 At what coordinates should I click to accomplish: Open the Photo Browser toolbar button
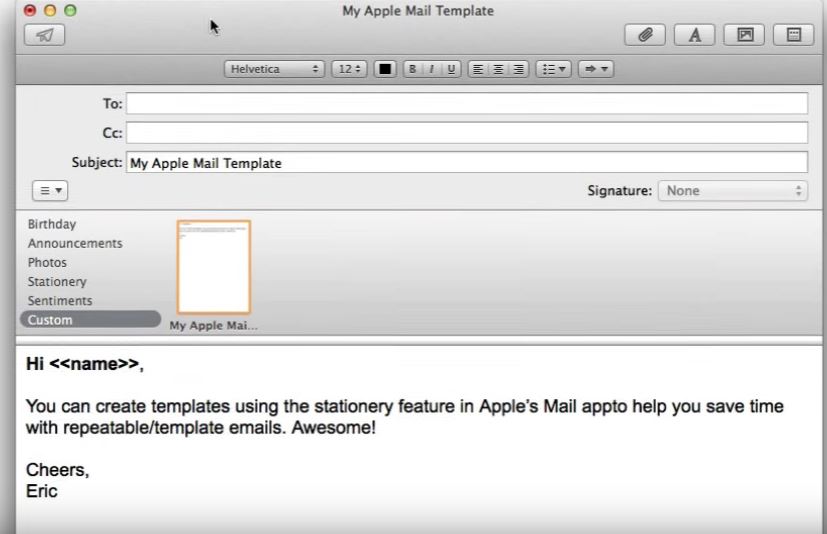coord(744,35)
